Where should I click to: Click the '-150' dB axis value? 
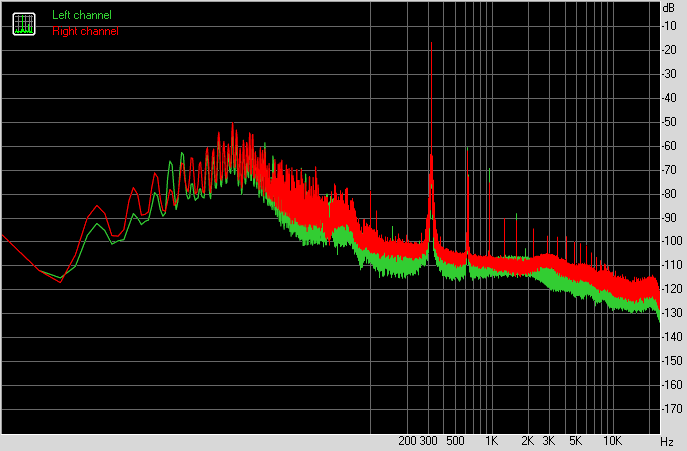[672, 361]
